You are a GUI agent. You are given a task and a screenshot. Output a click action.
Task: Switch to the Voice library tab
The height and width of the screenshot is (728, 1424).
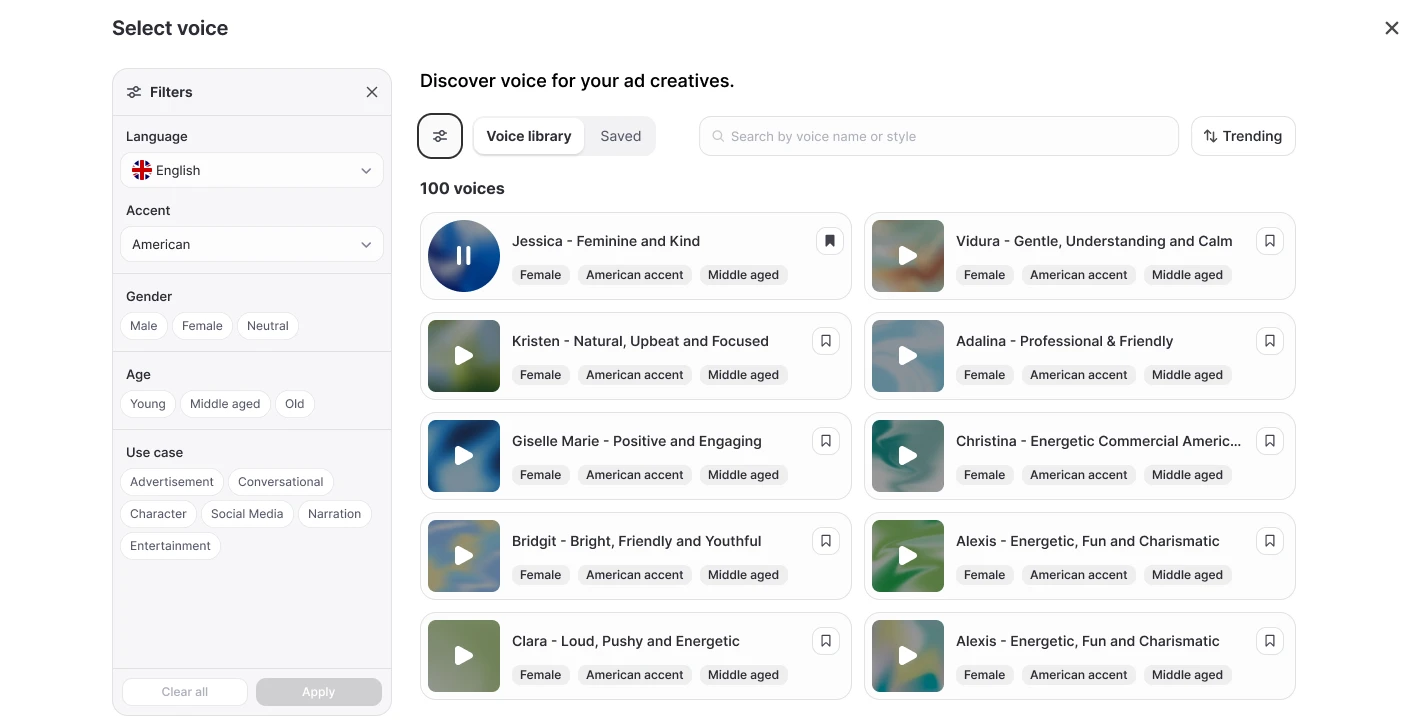tap(529, 136)
